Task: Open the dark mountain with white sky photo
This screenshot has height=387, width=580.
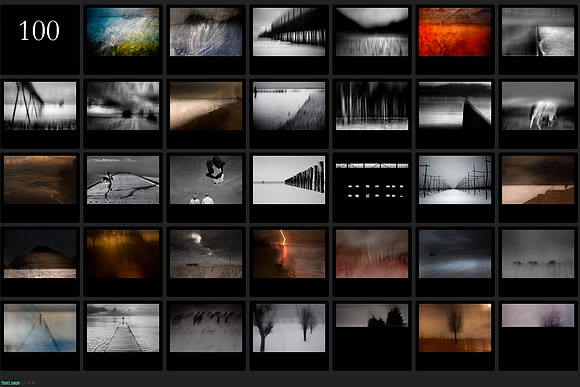Action: coord(372,32)
